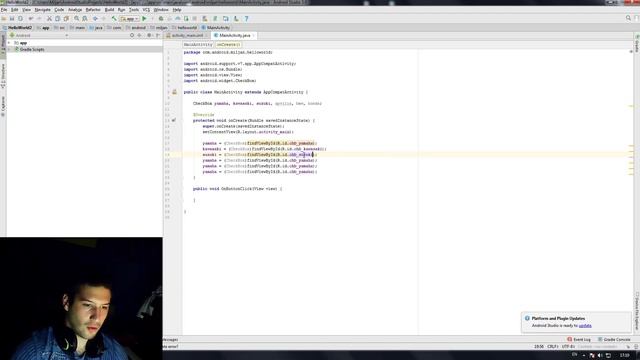Click the Copy toolbar icon

click(58, 18)
